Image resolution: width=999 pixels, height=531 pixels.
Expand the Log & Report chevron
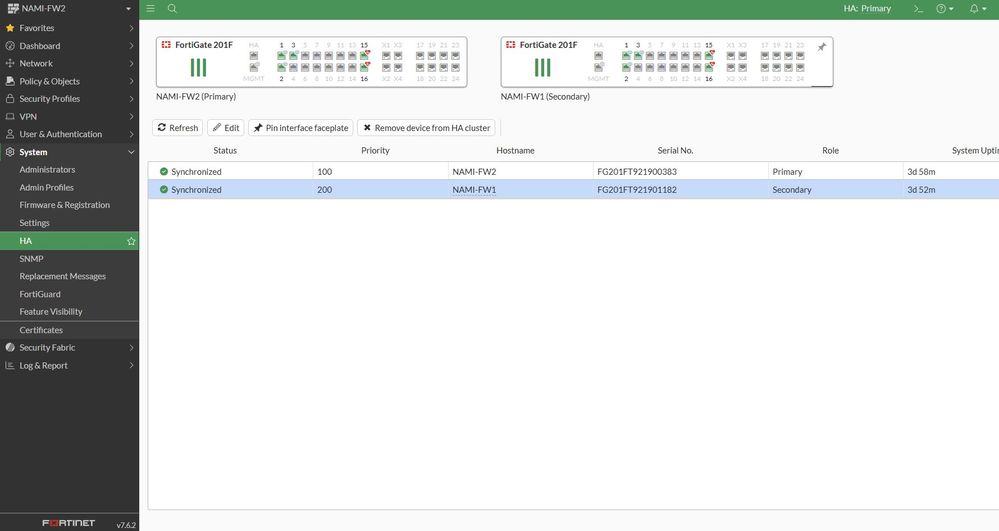pos(131,365)
